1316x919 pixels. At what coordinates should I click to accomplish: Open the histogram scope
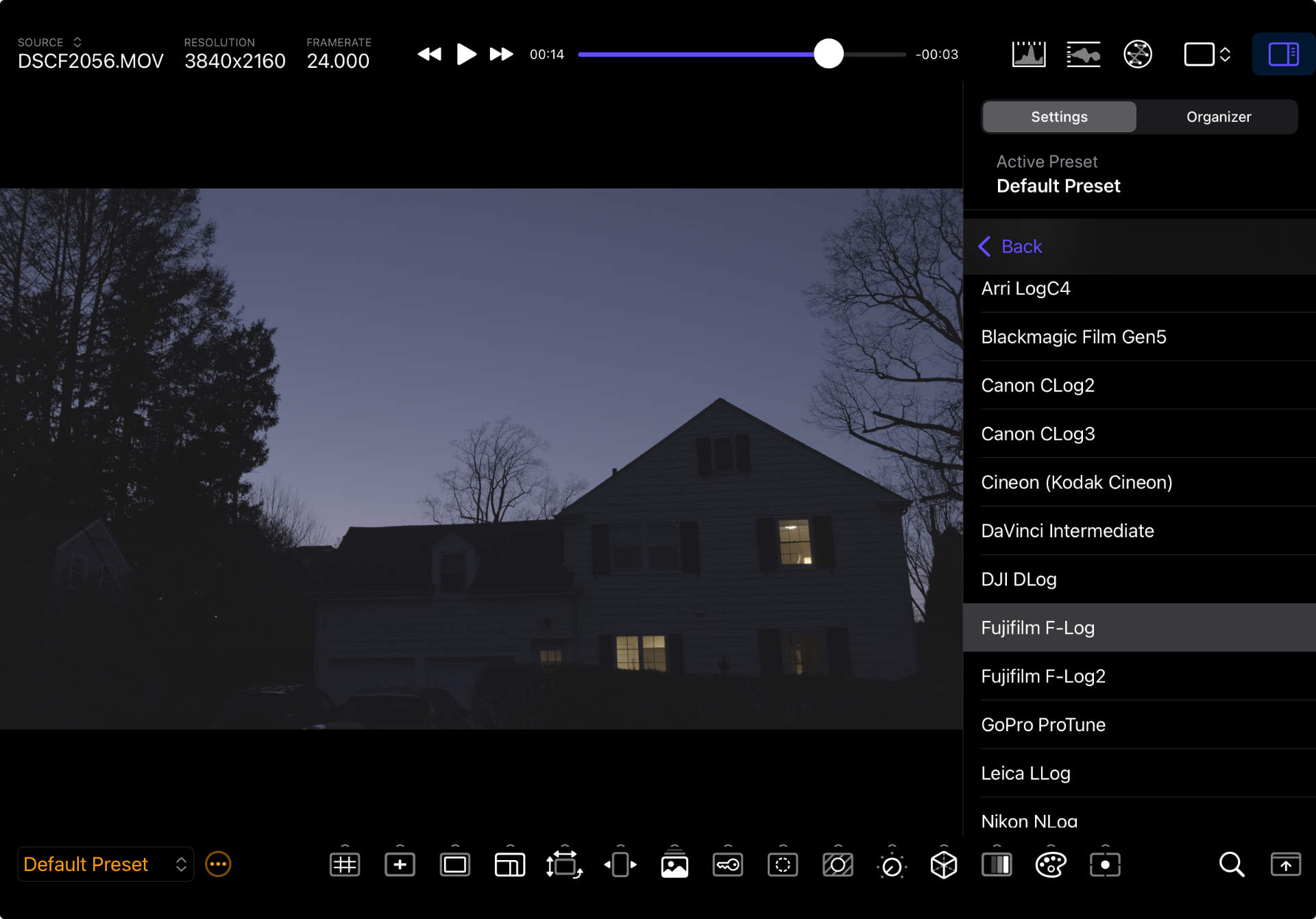[1028, 54]
